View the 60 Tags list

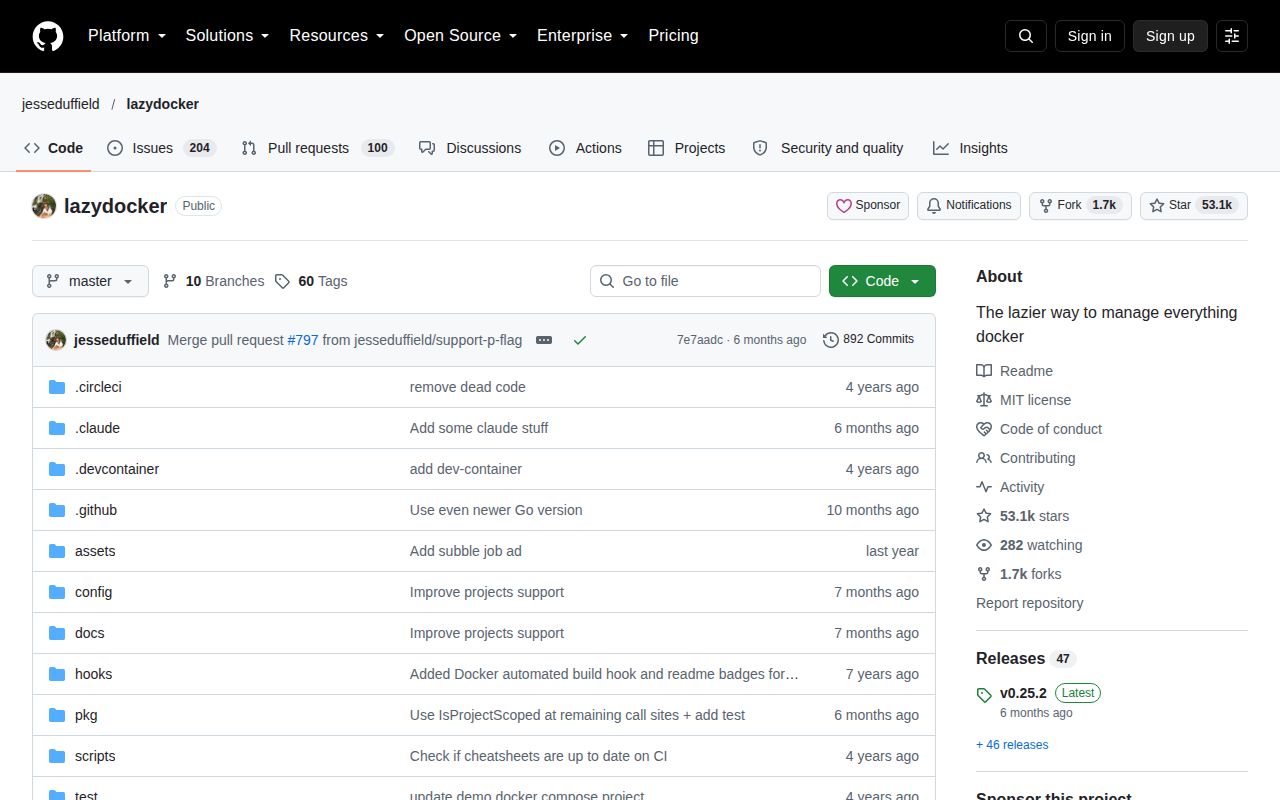click(311, 281)
